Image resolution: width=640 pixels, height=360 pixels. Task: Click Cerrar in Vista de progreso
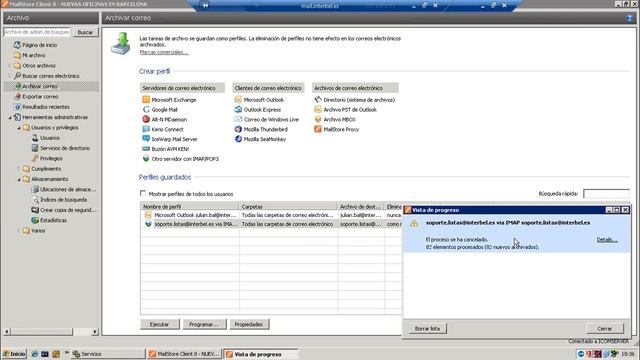(x=604, y=329)
